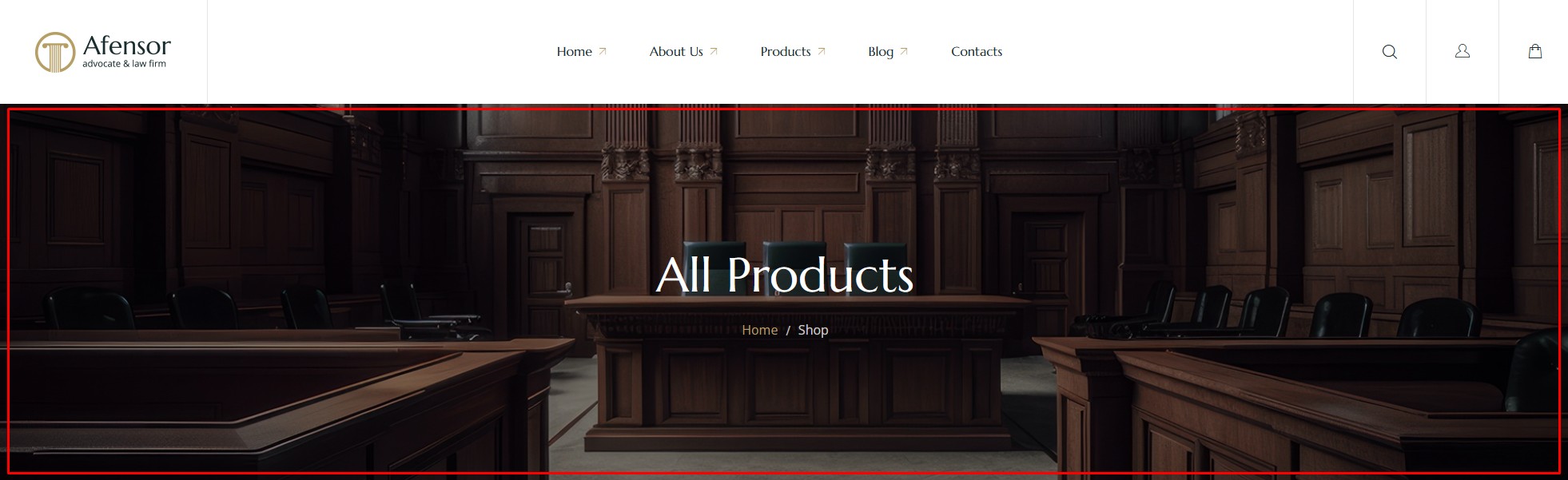
Task: Click the Shop breadcrumb text
Action: click(813, 330)
